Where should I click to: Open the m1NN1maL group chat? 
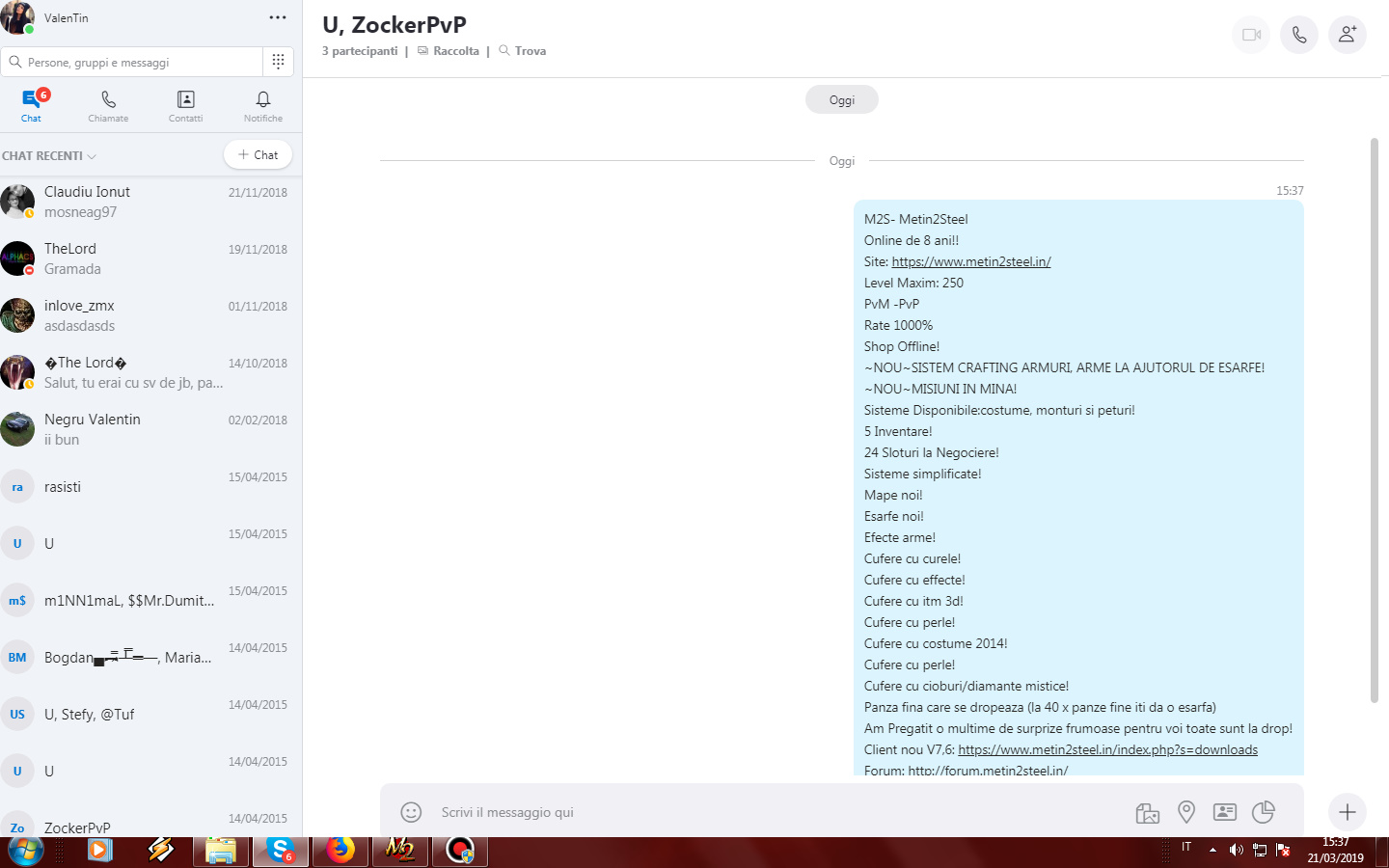pos(150,600)
